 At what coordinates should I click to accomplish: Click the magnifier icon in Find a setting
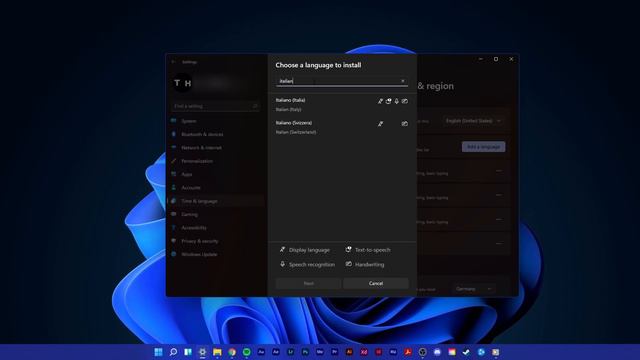tap(255, 106)
